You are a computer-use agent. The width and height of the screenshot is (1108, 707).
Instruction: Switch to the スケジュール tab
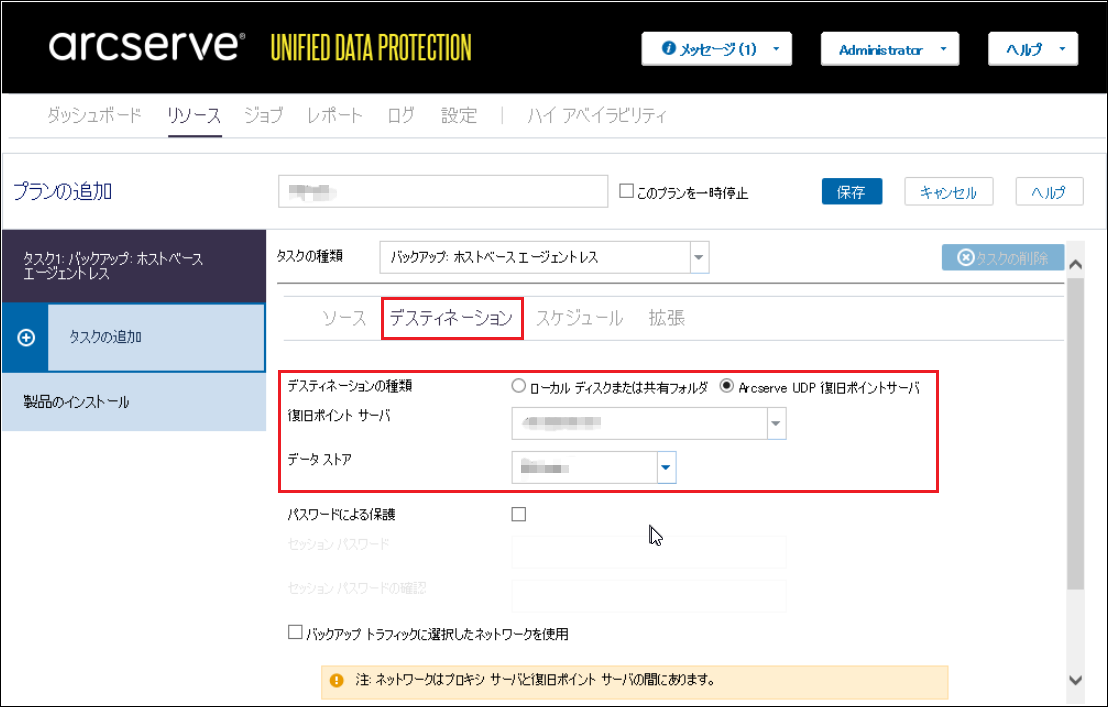pyautogui.click(x=579, y=318)
